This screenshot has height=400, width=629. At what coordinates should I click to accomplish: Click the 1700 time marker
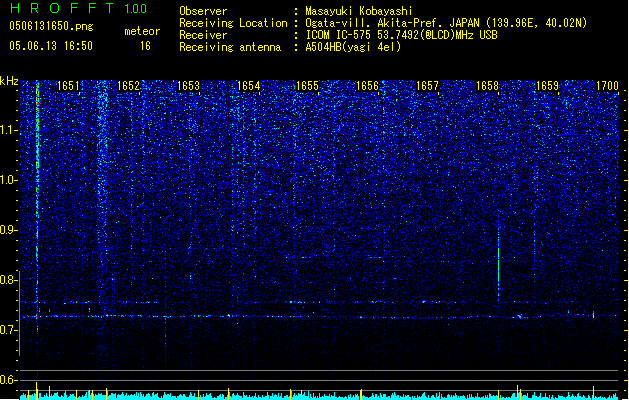click(x=607, y=86)
